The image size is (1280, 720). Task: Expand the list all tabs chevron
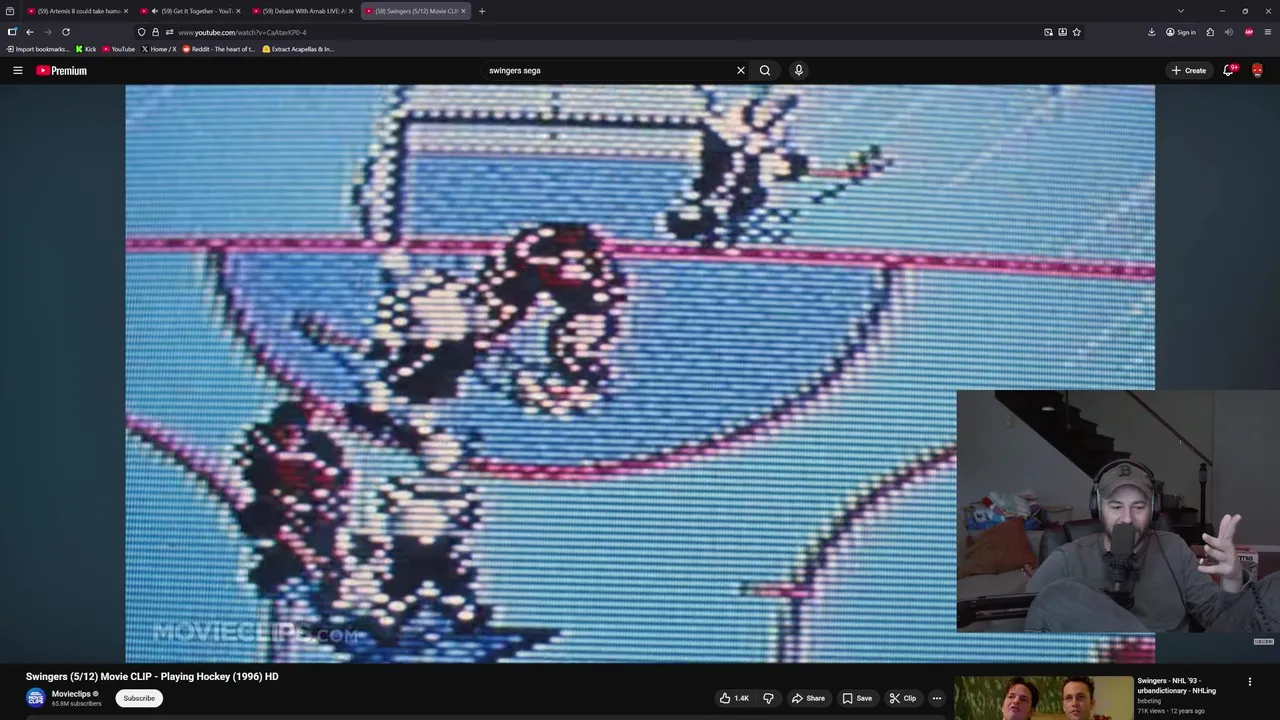pyautogui.click(x=1181, y=11)
